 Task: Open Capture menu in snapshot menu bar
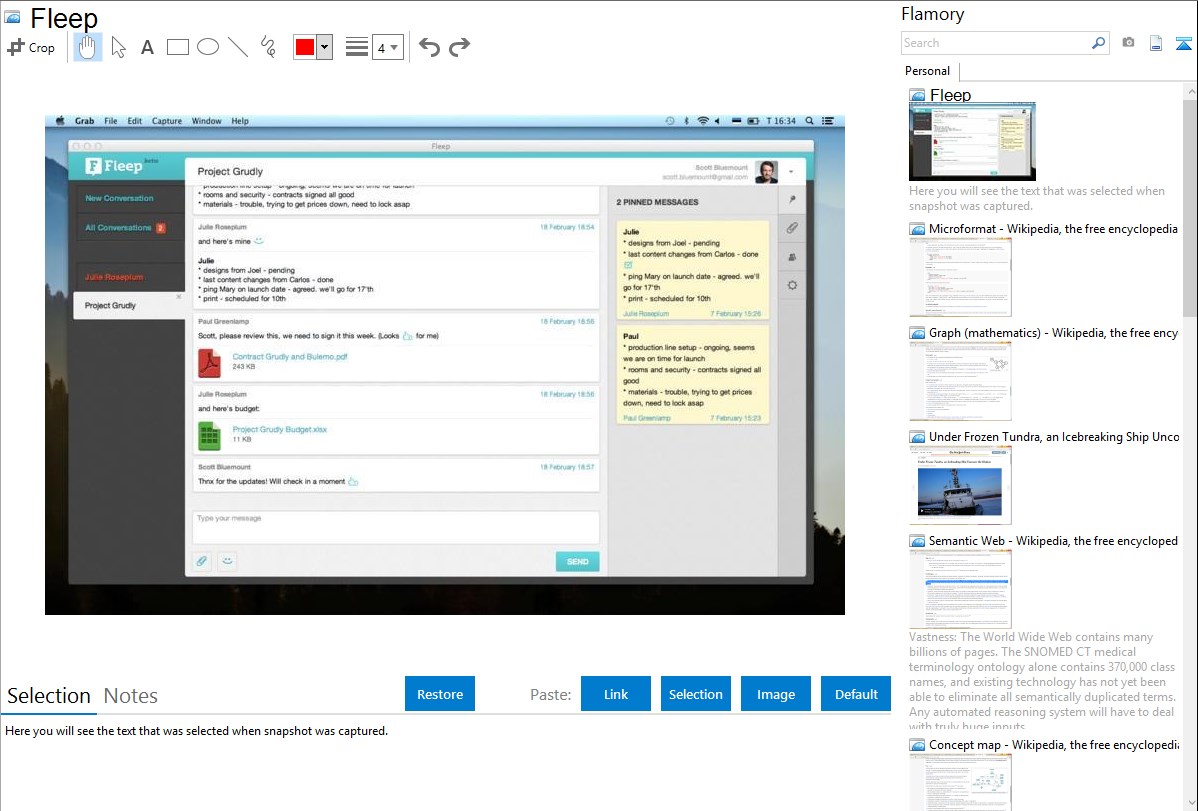pos(167,121)
